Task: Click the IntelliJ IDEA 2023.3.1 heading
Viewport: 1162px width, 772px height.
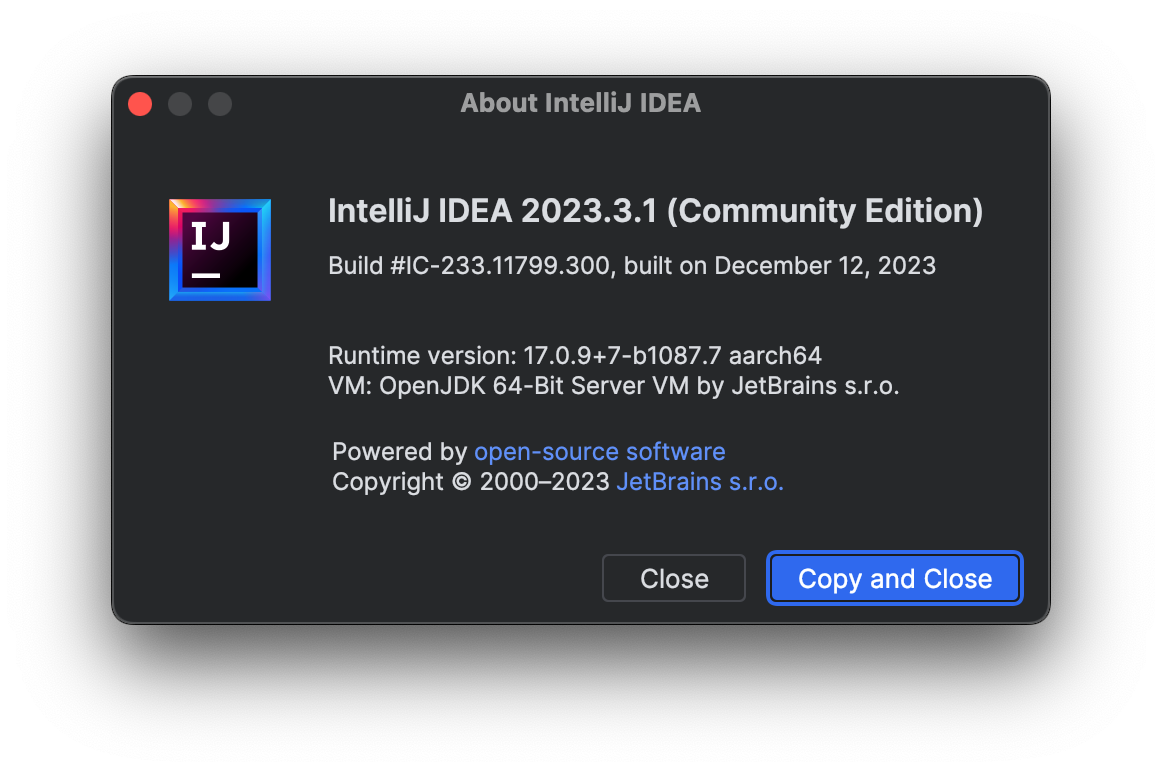Action: pyautogui.click(x=656, y=211)
